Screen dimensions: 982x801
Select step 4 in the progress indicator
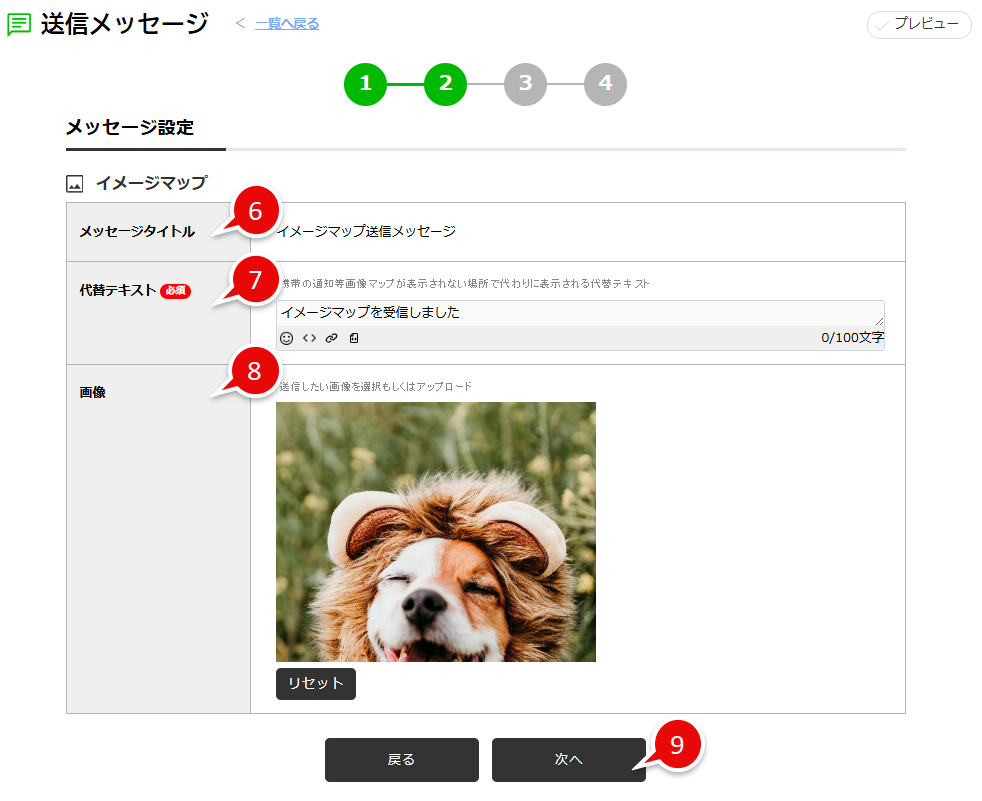click(605, 85)
